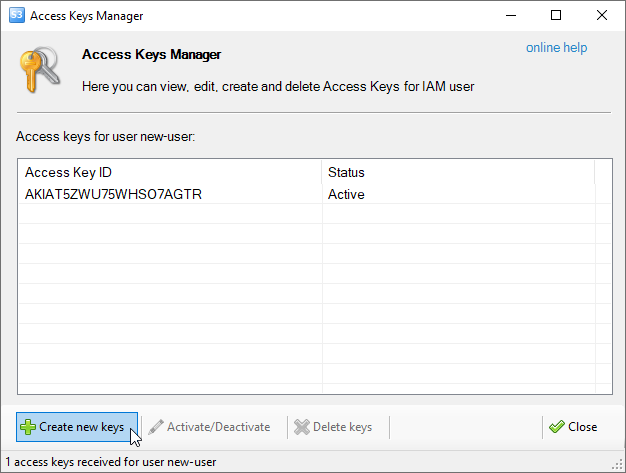Close the dialog with the Close button
This screenshot has width=626, height=473.
point(573,427)
